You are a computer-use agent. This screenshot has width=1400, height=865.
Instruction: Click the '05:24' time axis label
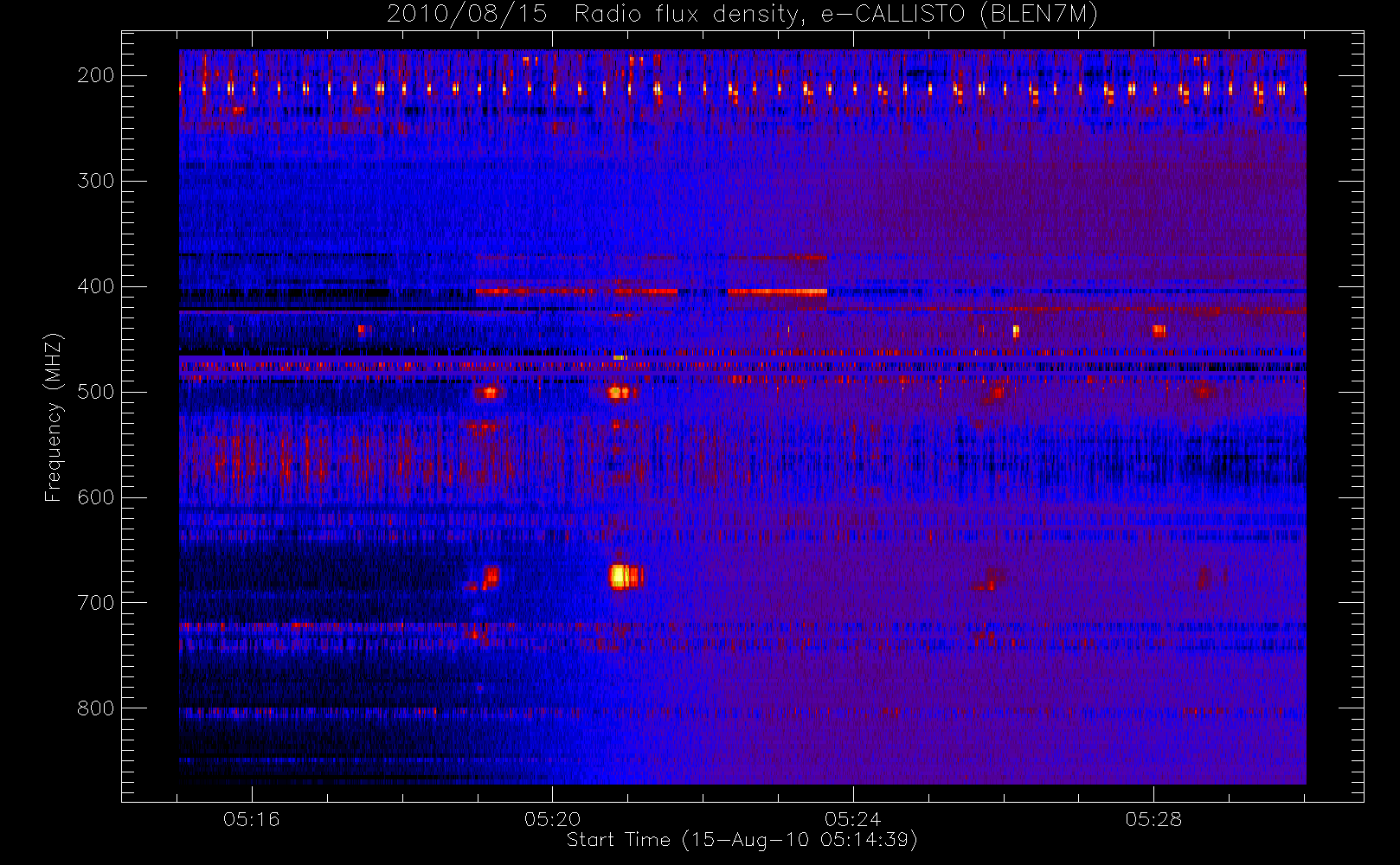pos(853,819)
